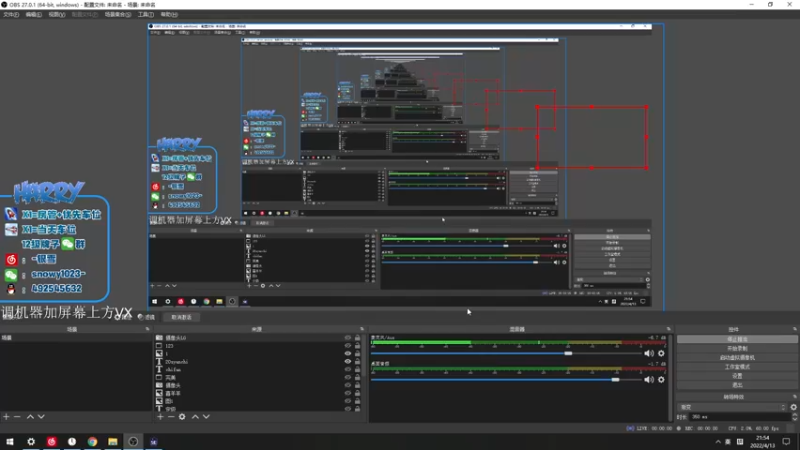This screenshot has height=450, width=800.
Task: Adjust transition duration stepper arrows
Action: pyautogui.click(x=794, y=417)
